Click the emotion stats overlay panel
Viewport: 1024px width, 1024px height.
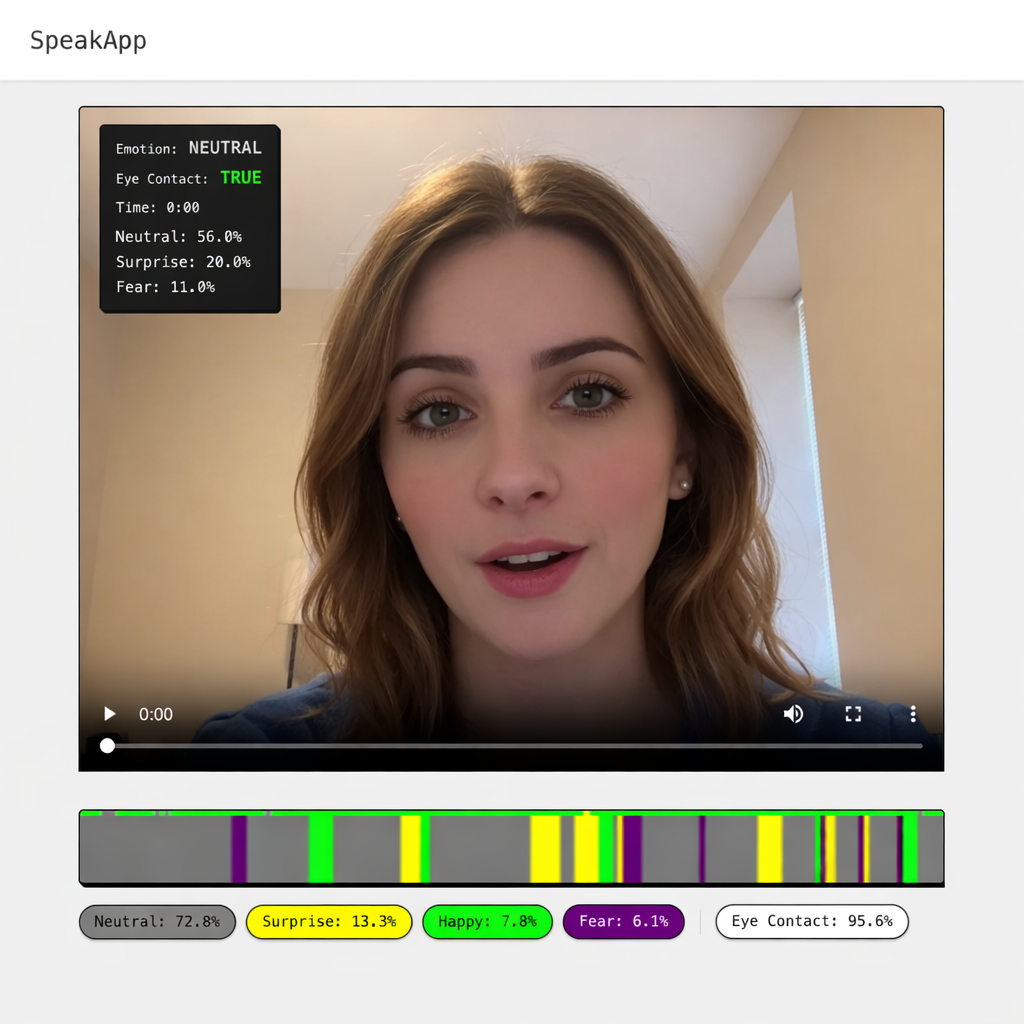click(189, 218)
